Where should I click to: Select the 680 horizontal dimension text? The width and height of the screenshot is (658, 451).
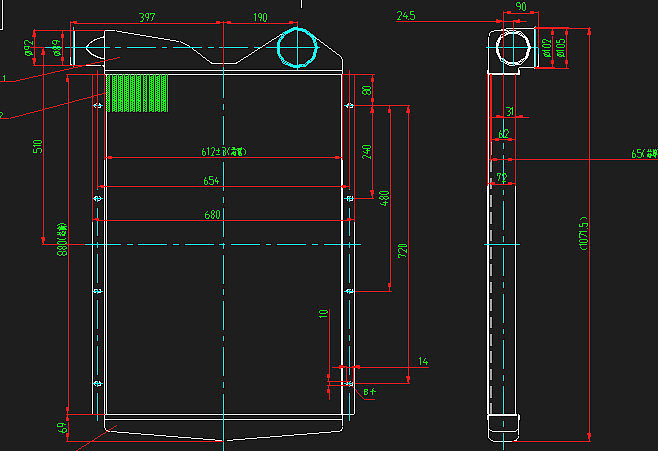click(213, 214)
